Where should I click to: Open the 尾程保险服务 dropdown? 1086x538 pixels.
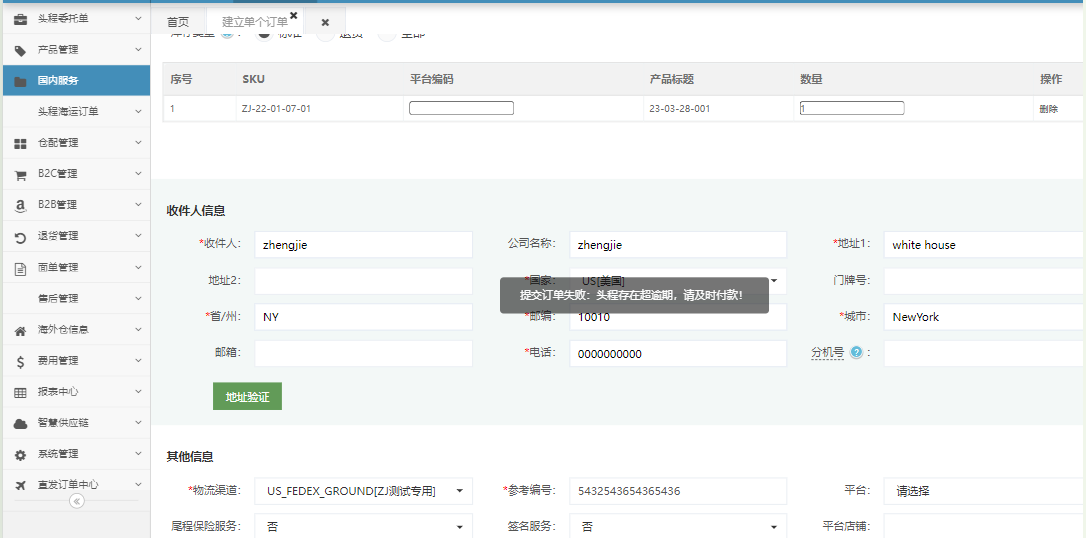[364, 527]
